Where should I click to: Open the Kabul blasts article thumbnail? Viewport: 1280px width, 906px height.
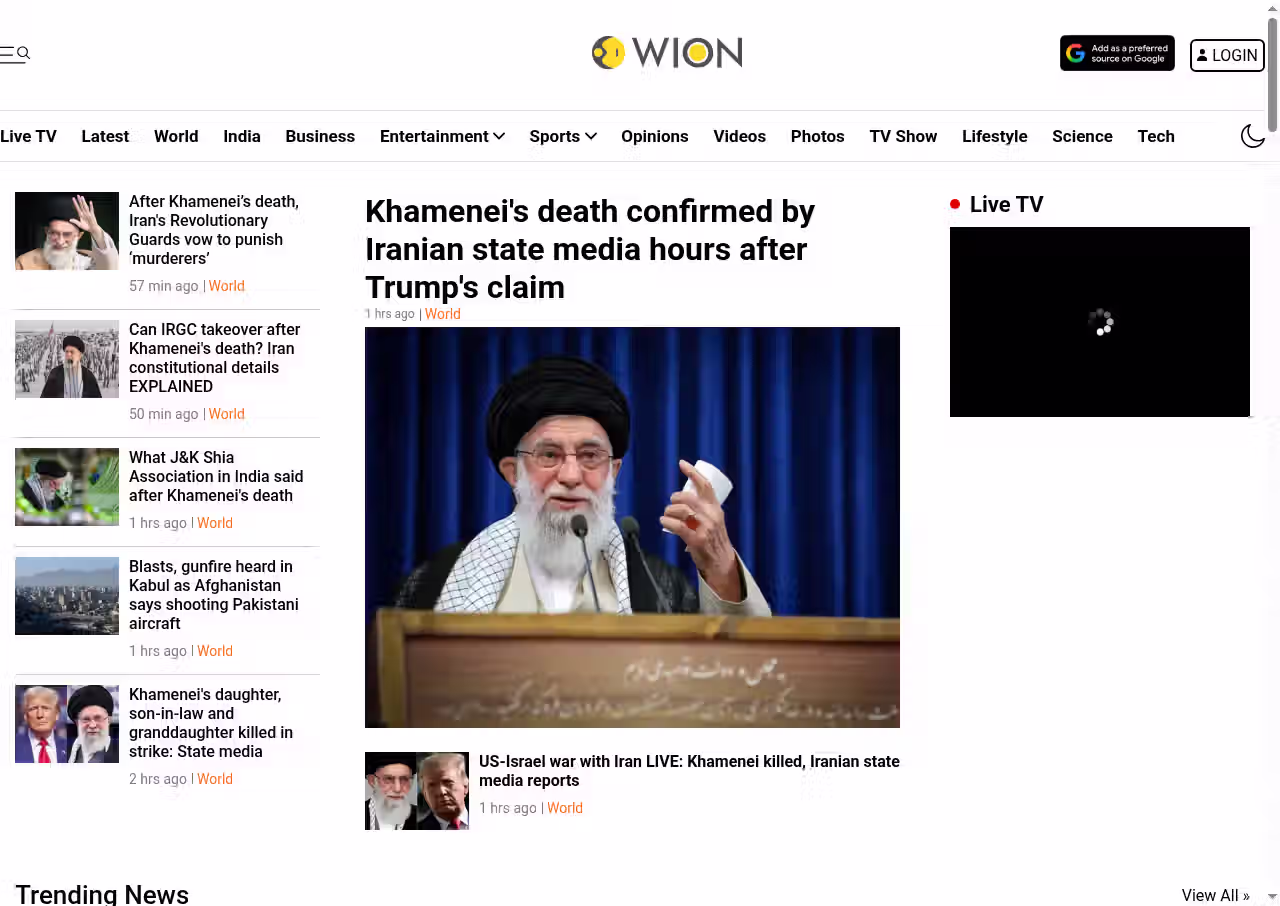tap(67, 596)
